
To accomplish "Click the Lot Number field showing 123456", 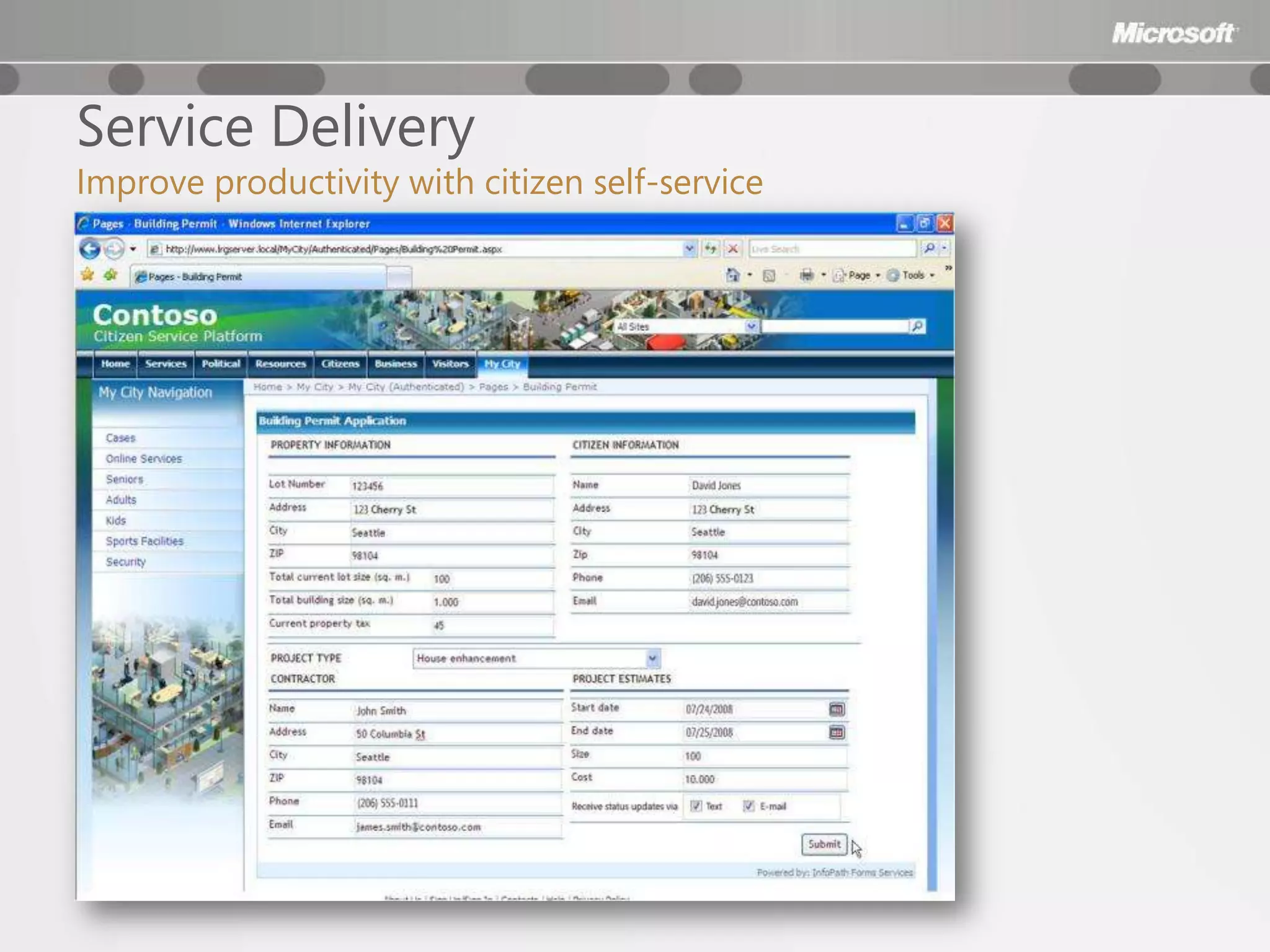I will click(451, 486).
